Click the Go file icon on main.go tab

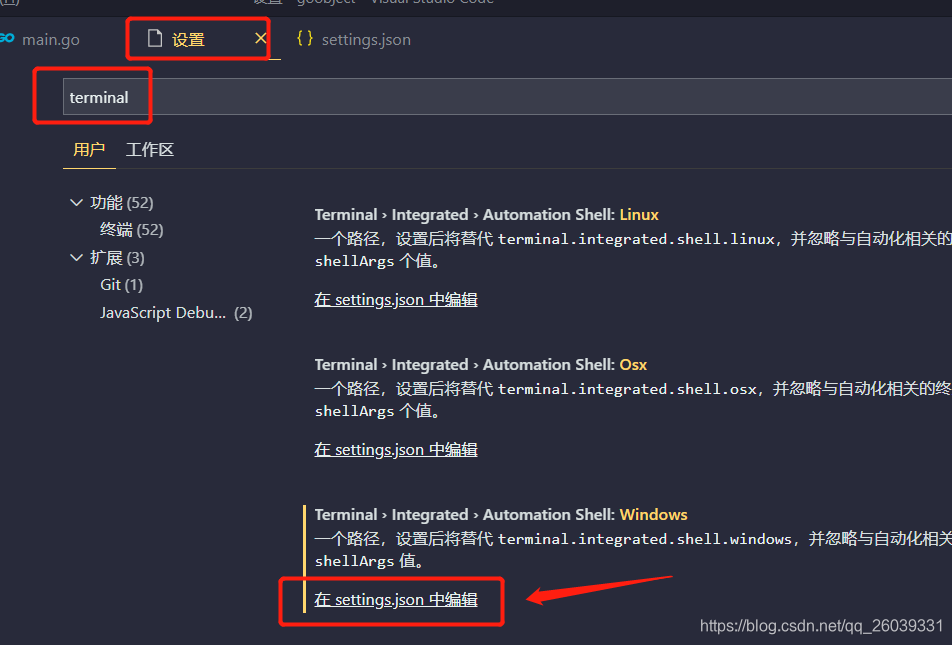tap(7, 39)
